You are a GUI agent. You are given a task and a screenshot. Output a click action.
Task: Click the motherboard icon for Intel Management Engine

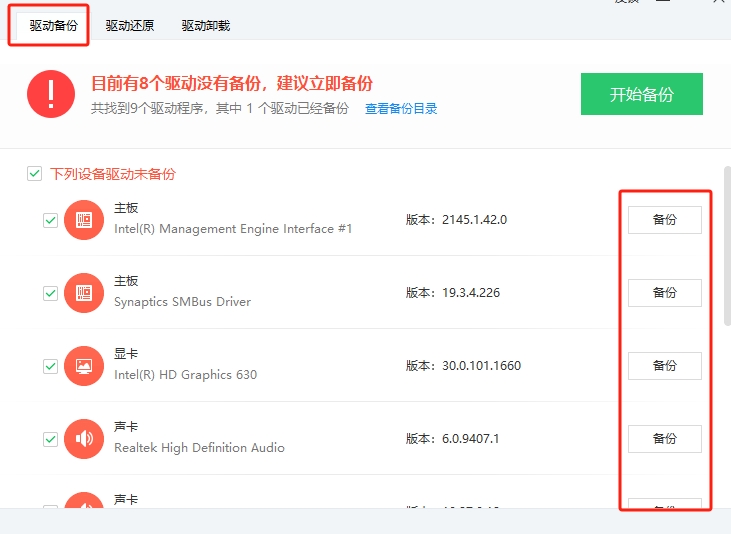[x=84, y=220]
